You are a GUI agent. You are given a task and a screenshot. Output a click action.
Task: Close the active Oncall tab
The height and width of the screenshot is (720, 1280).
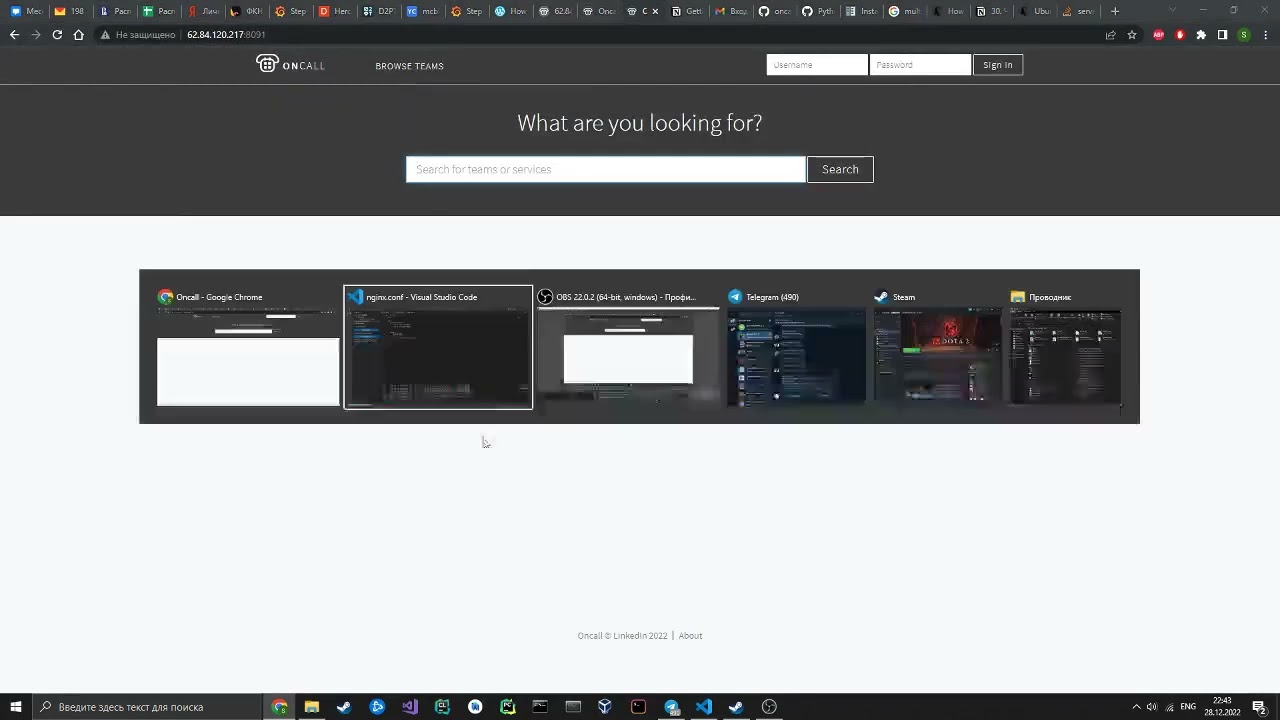tap(655, 11)
